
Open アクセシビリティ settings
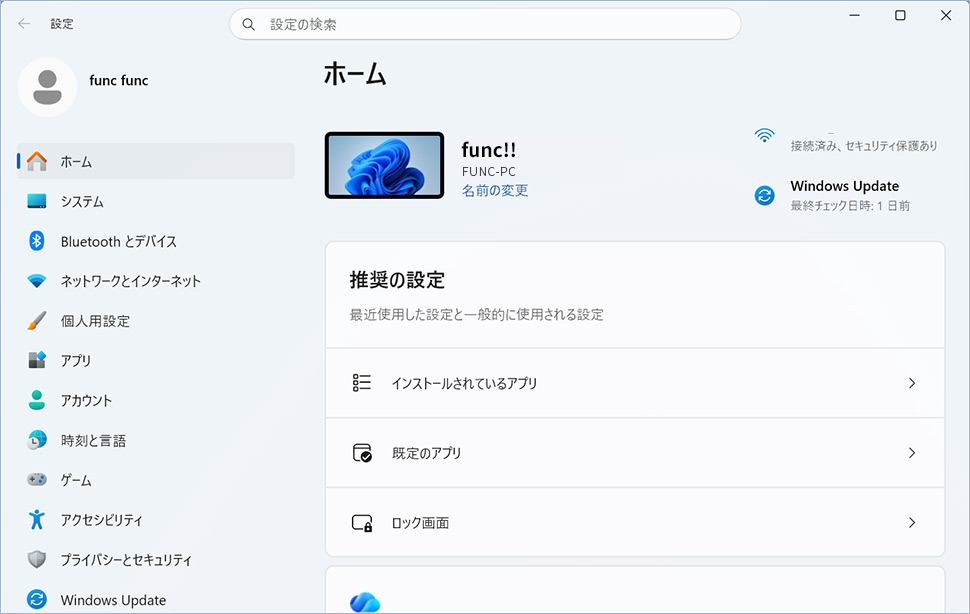156,520
